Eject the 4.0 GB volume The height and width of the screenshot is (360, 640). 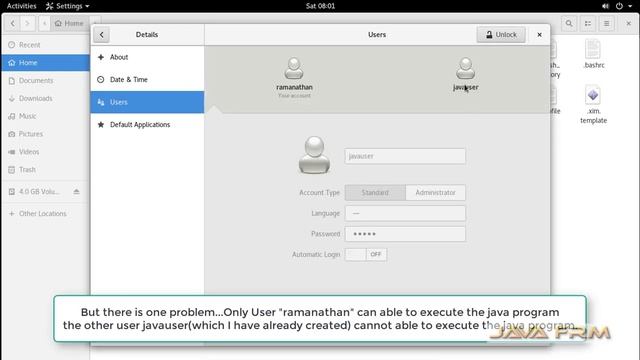coord(76,191)
